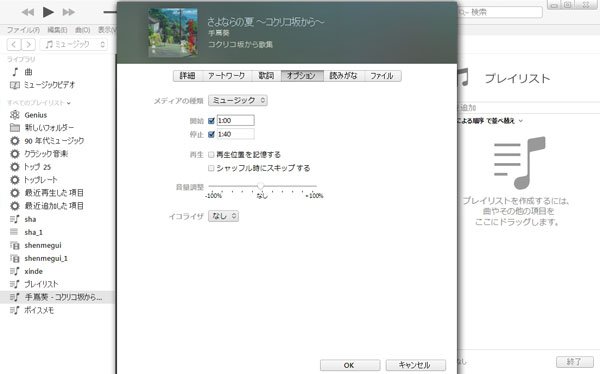Enable シャッフル時にスキップする checkbox
Viewport: 600px width, 374px height.
point(211,168)
